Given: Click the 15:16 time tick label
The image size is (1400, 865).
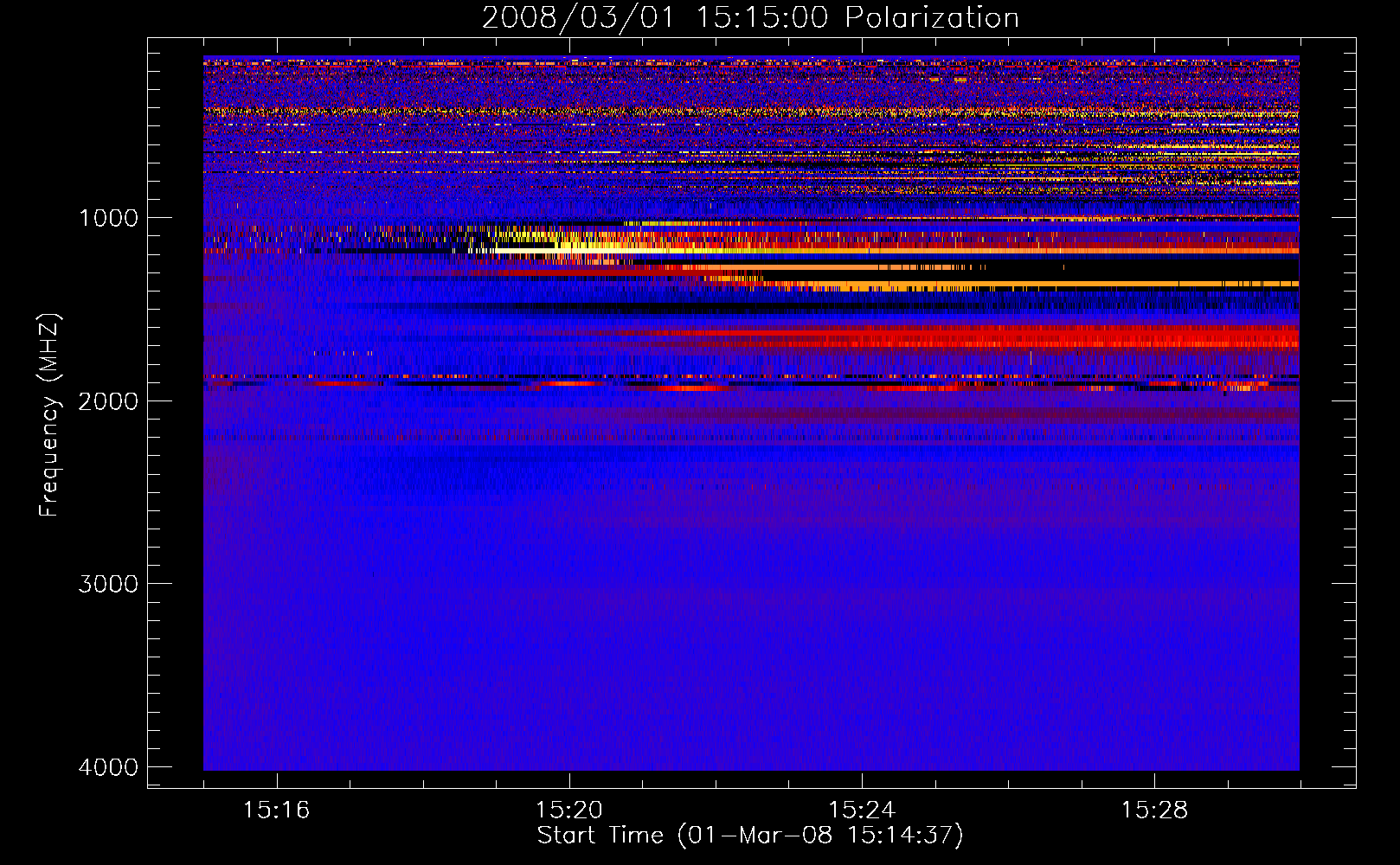Looking at the screenshot, I should pyautogui.click(x=276, y=811).
